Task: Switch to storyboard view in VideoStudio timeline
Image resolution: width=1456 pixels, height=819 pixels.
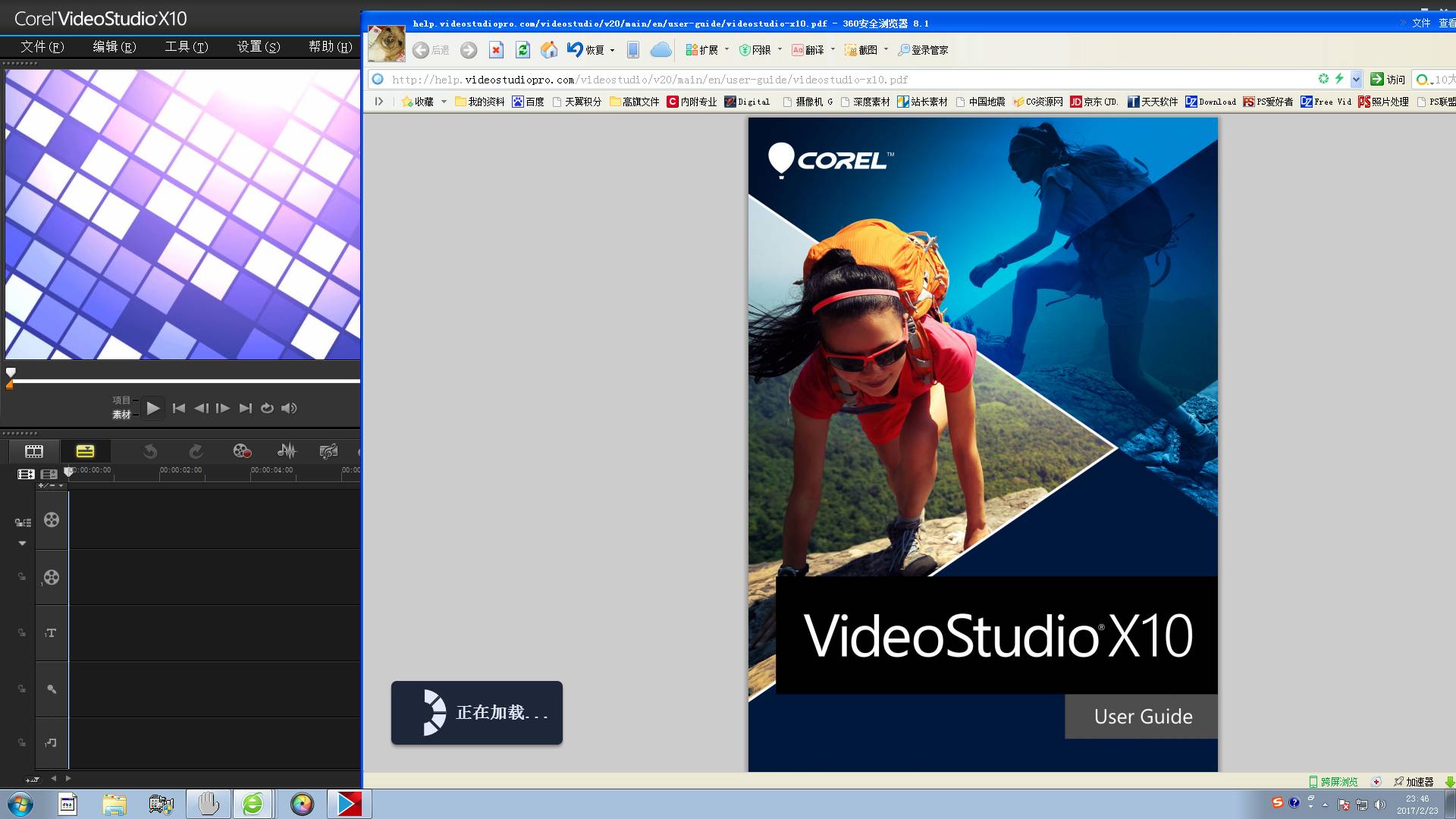Action: (34, 451)
